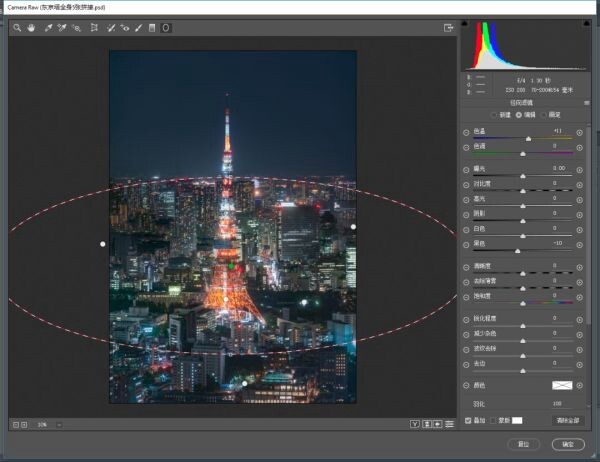Select the Hand tool
The height and width of the screenshot is (462, 600).
pyautogui.click(x=31, y=28)
